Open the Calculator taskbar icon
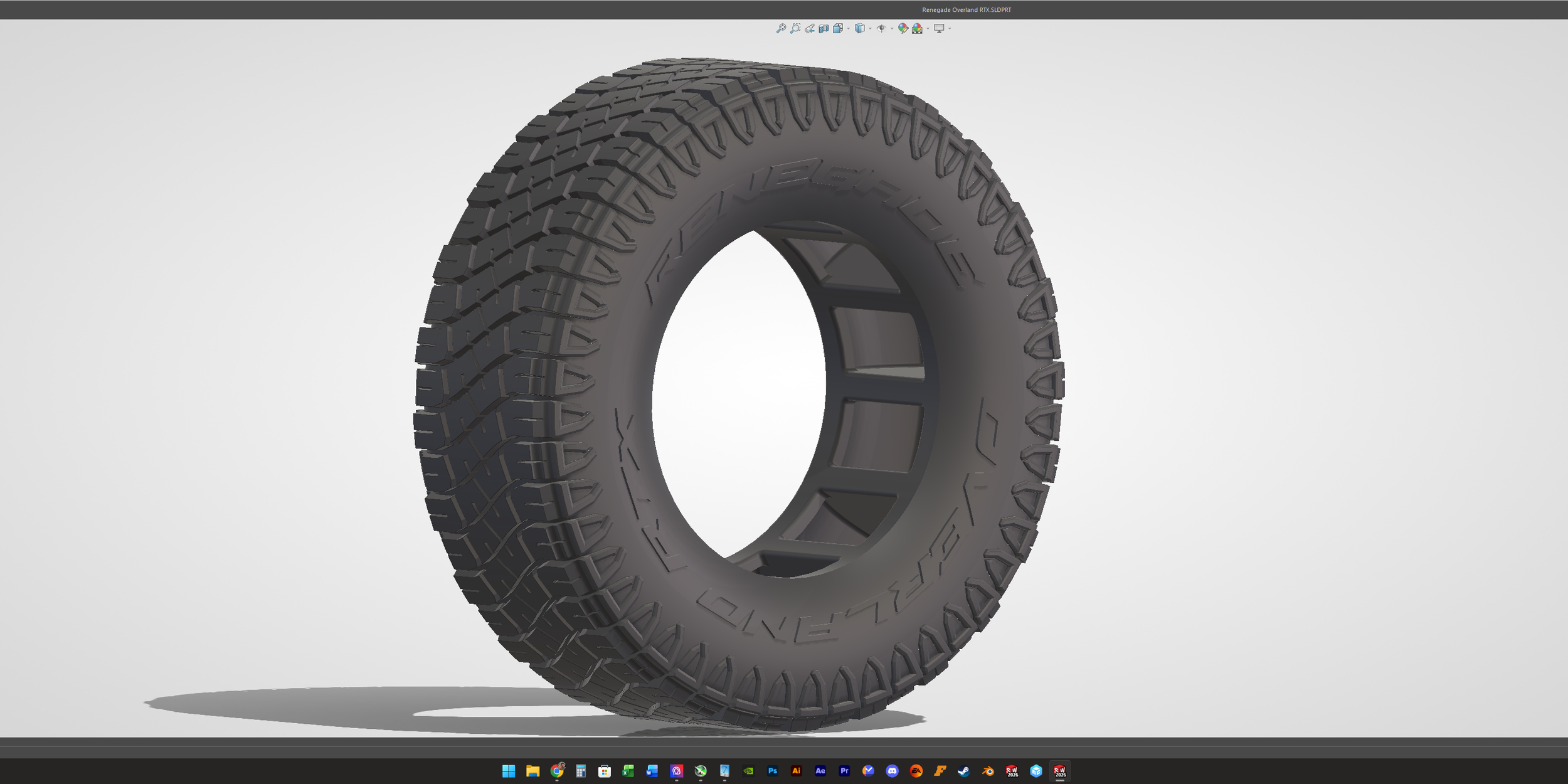1568x784 pixels. [581, 771]
